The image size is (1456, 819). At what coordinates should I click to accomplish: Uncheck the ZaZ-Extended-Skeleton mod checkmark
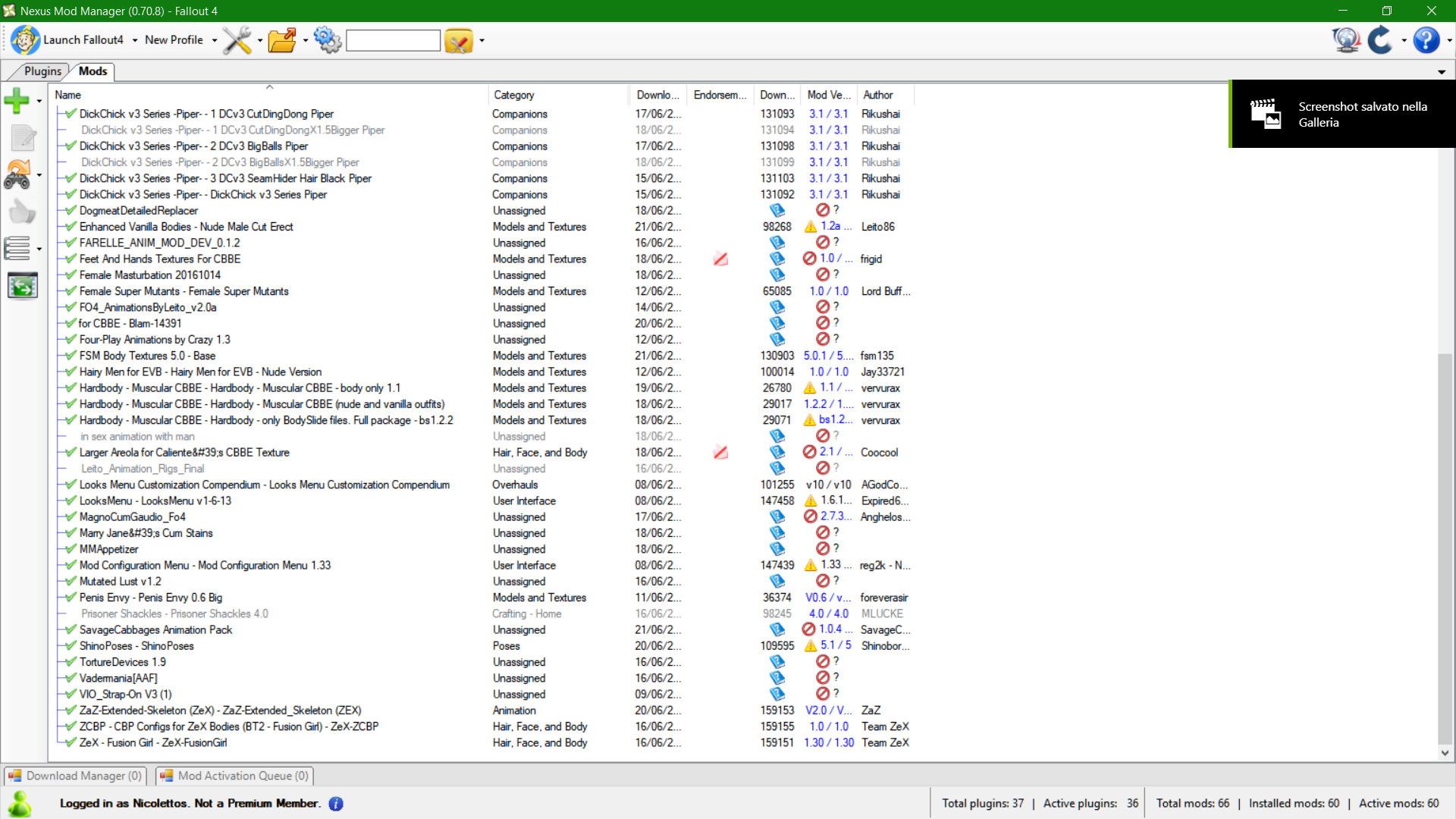71,711
